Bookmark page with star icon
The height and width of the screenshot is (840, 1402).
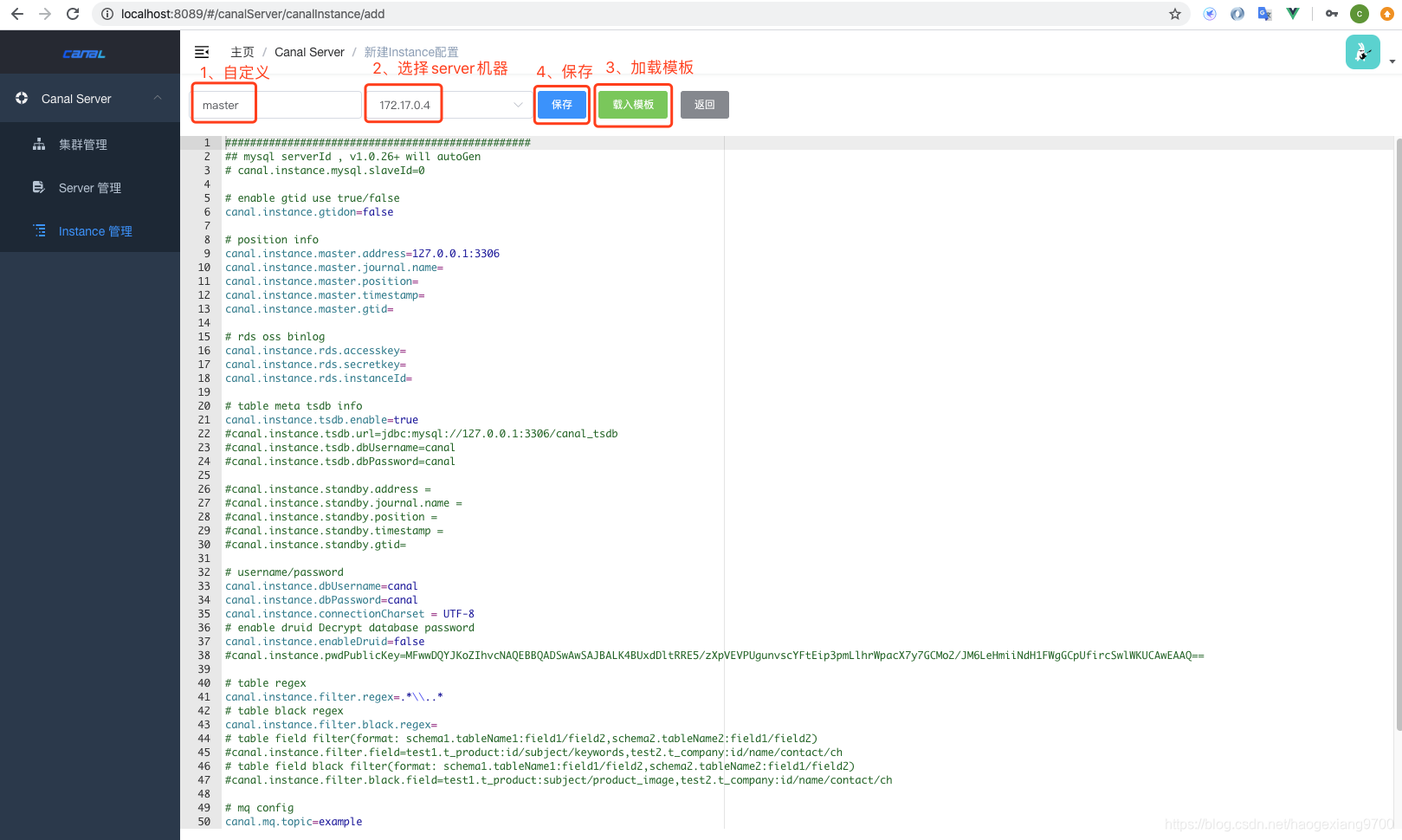(1175, 14)
